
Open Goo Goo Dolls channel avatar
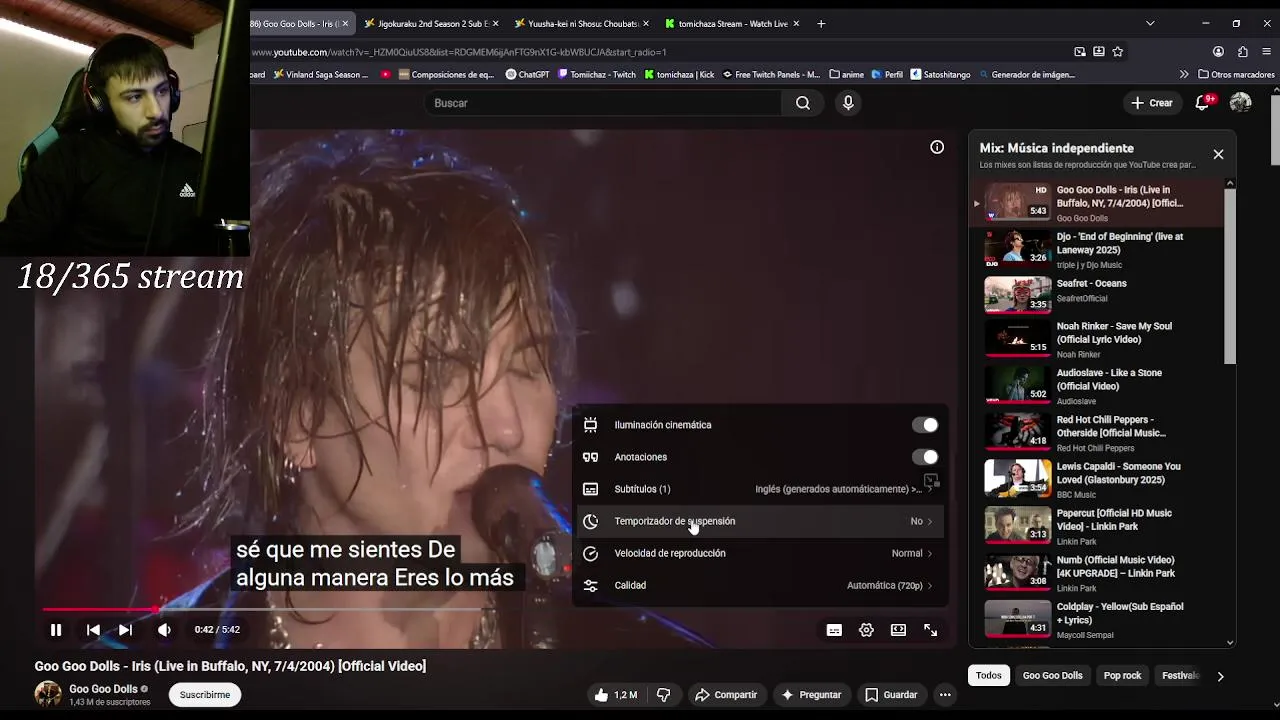point(48,694)
